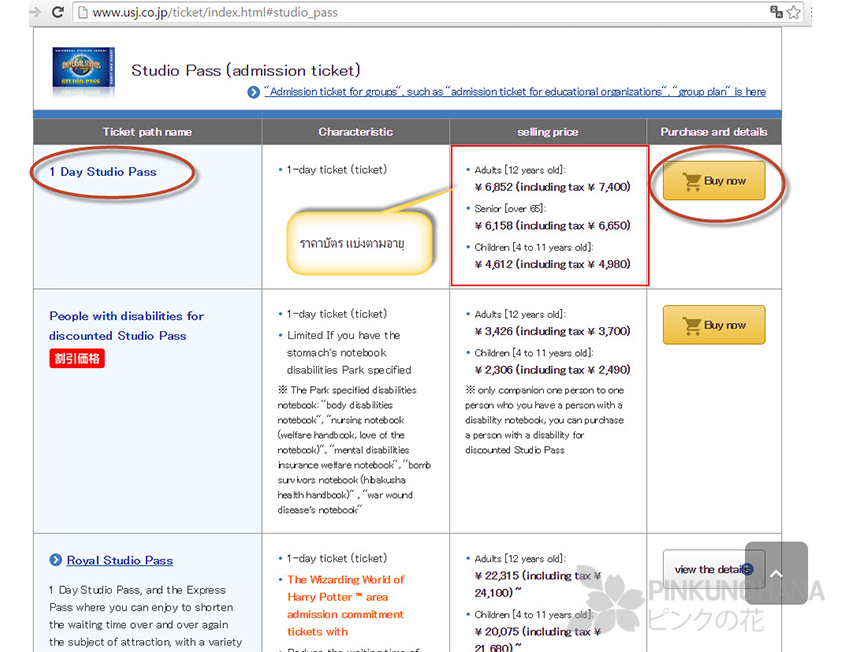Click discounted children price ¥ 2,306

pyautogui.click(x=552, y=370)
